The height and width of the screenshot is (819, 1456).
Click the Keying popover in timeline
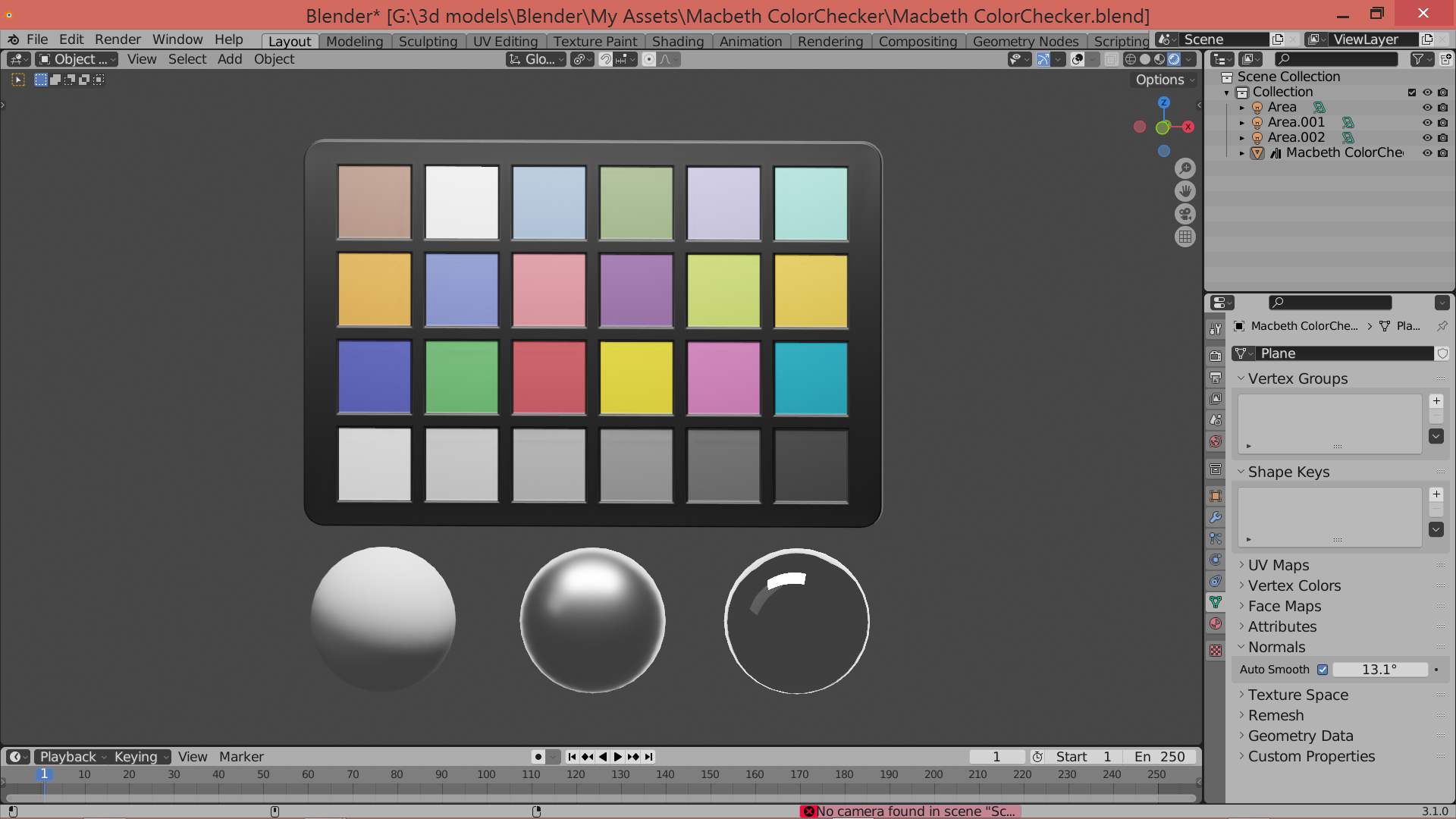[141, 757]
